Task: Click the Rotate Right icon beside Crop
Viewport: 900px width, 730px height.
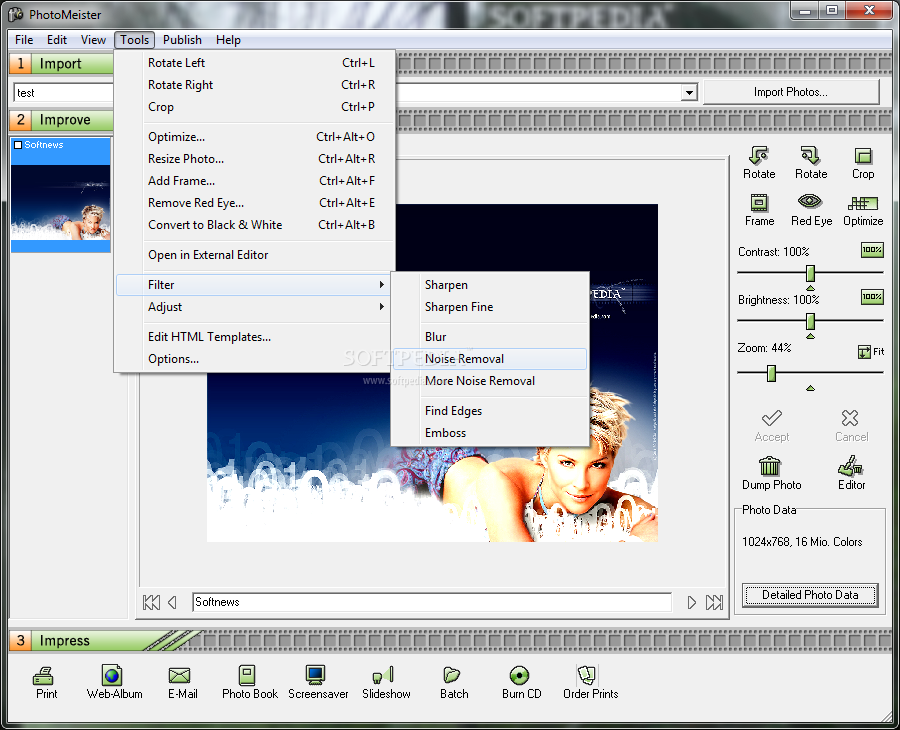Action: 810,156
